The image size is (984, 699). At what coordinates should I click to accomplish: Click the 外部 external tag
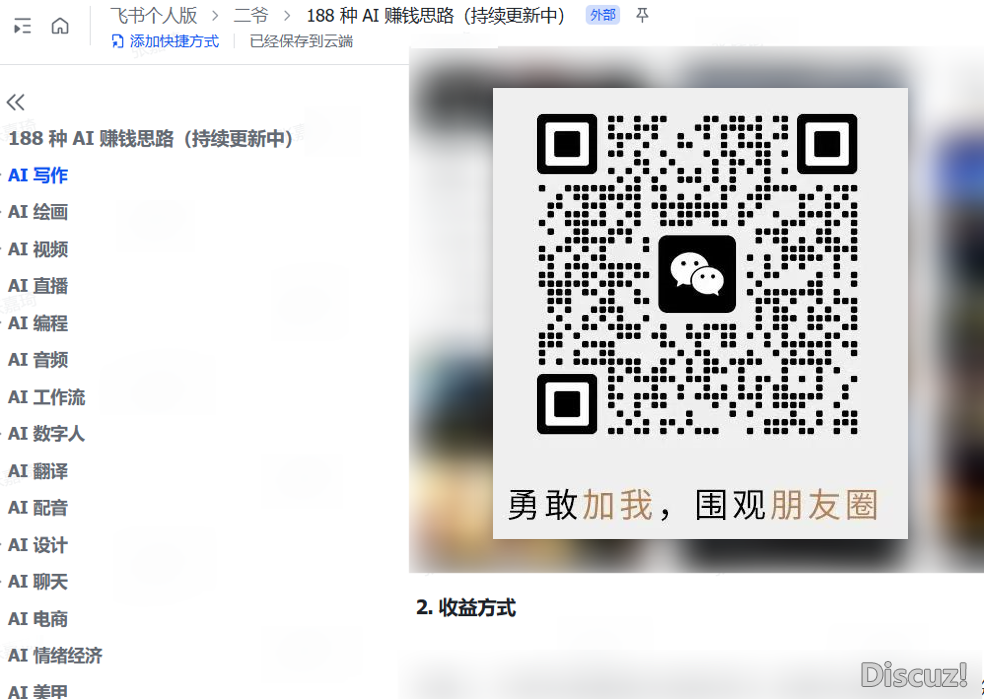coord(602,15)
